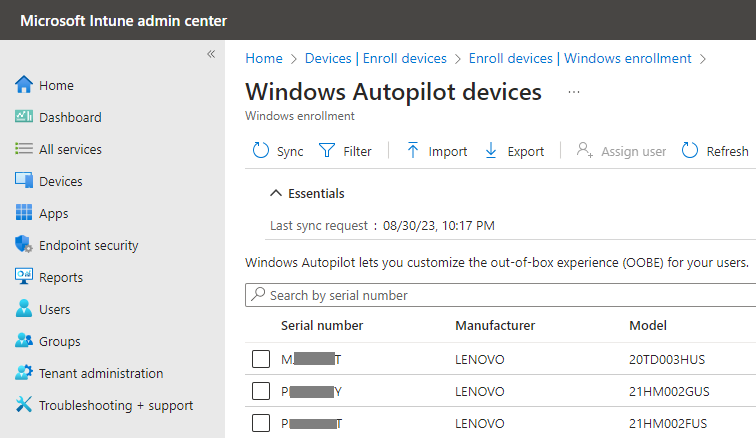Click LENOVO in the 21HM002FUS row
Image resolution: width=756 pixels, height=438 pixels.
pos(479,424)
